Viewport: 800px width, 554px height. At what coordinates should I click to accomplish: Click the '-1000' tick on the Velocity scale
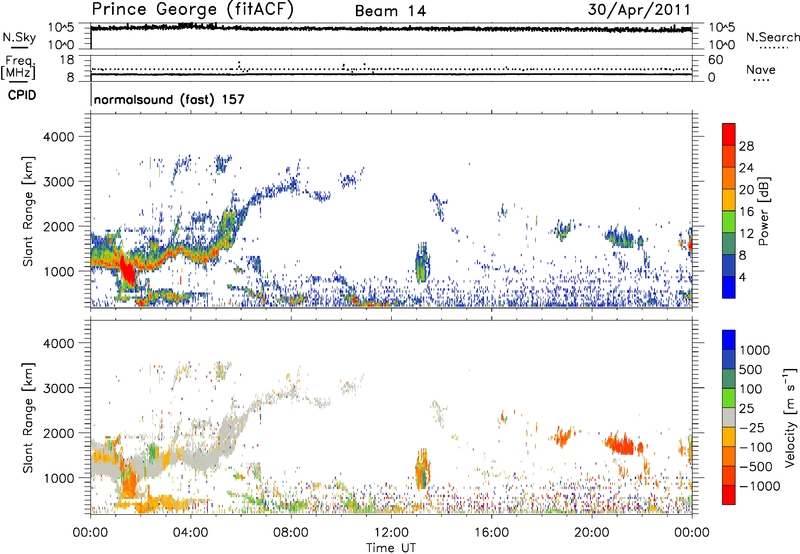[759, 486]
